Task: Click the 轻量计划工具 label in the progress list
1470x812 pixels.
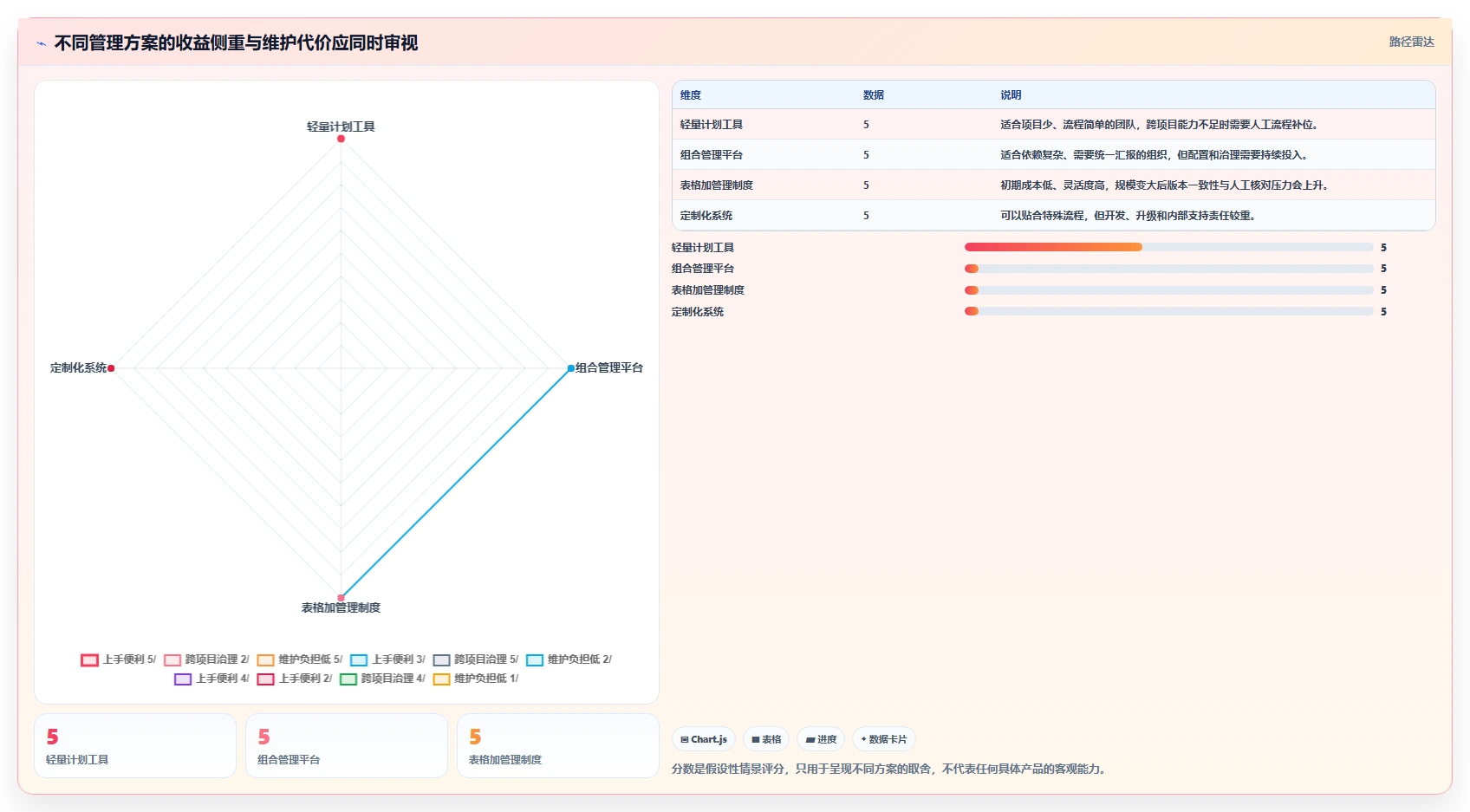Action: click(x=703, y=248)
